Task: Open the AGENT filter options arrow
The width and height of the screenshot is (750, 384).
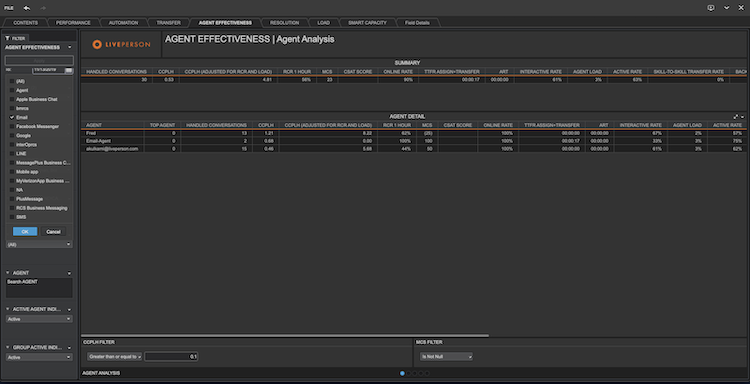Action: coord(69,273)
